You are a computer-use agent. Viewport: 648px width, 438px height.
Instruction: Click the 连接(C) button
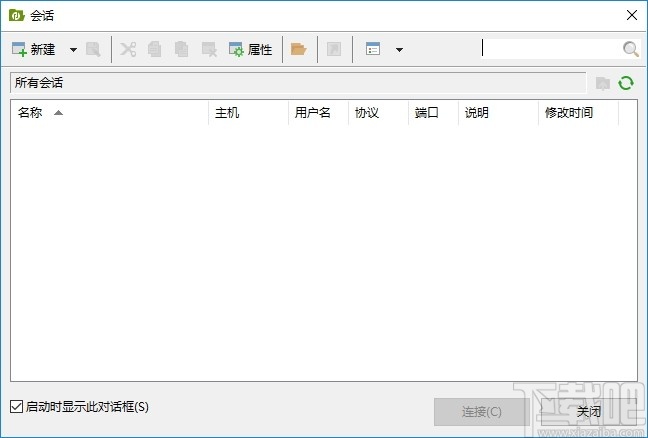[481, 412]
